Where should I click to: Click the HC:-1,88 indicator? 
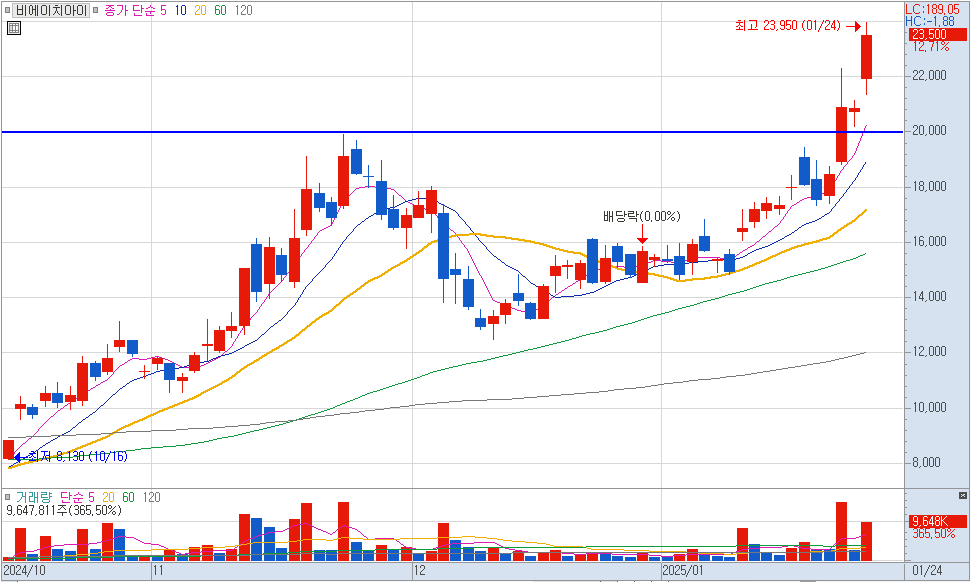(930, 21)
